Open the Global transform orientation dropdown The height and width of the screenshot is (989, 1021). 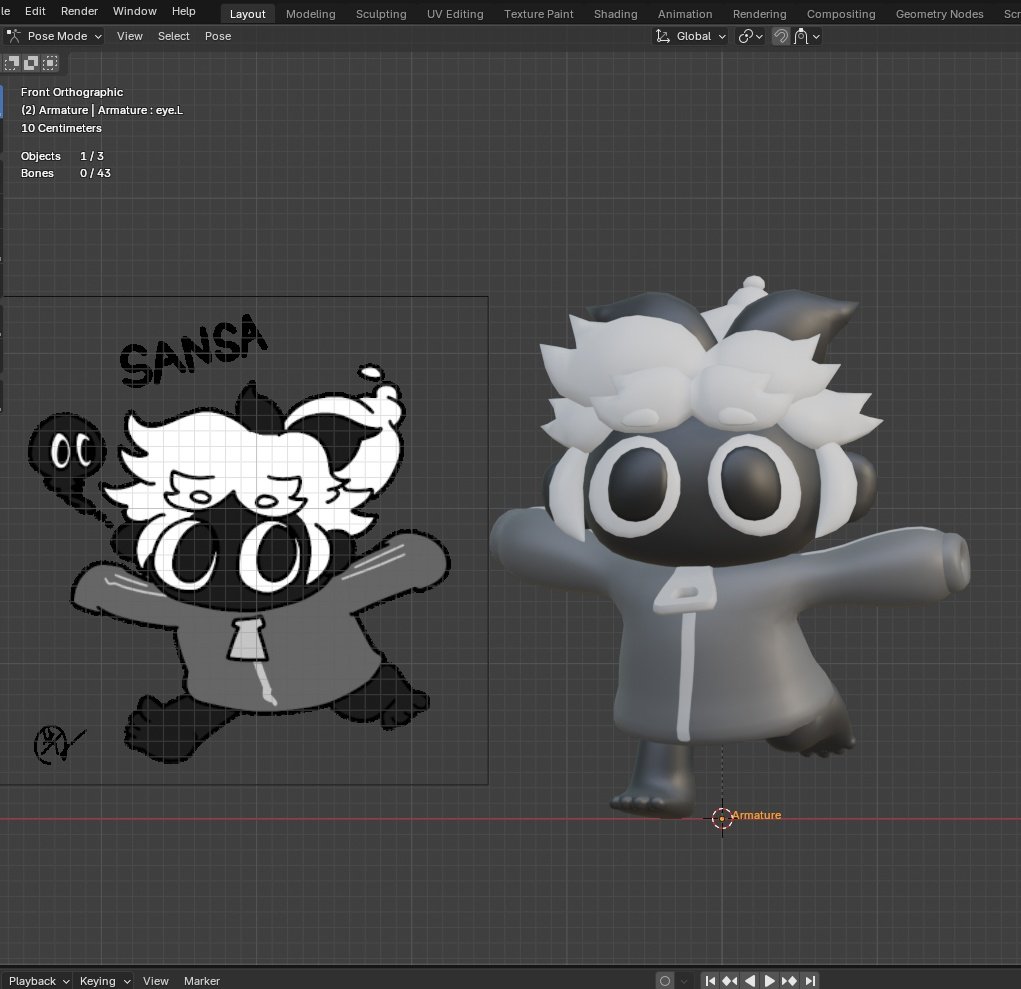(690, 36)
